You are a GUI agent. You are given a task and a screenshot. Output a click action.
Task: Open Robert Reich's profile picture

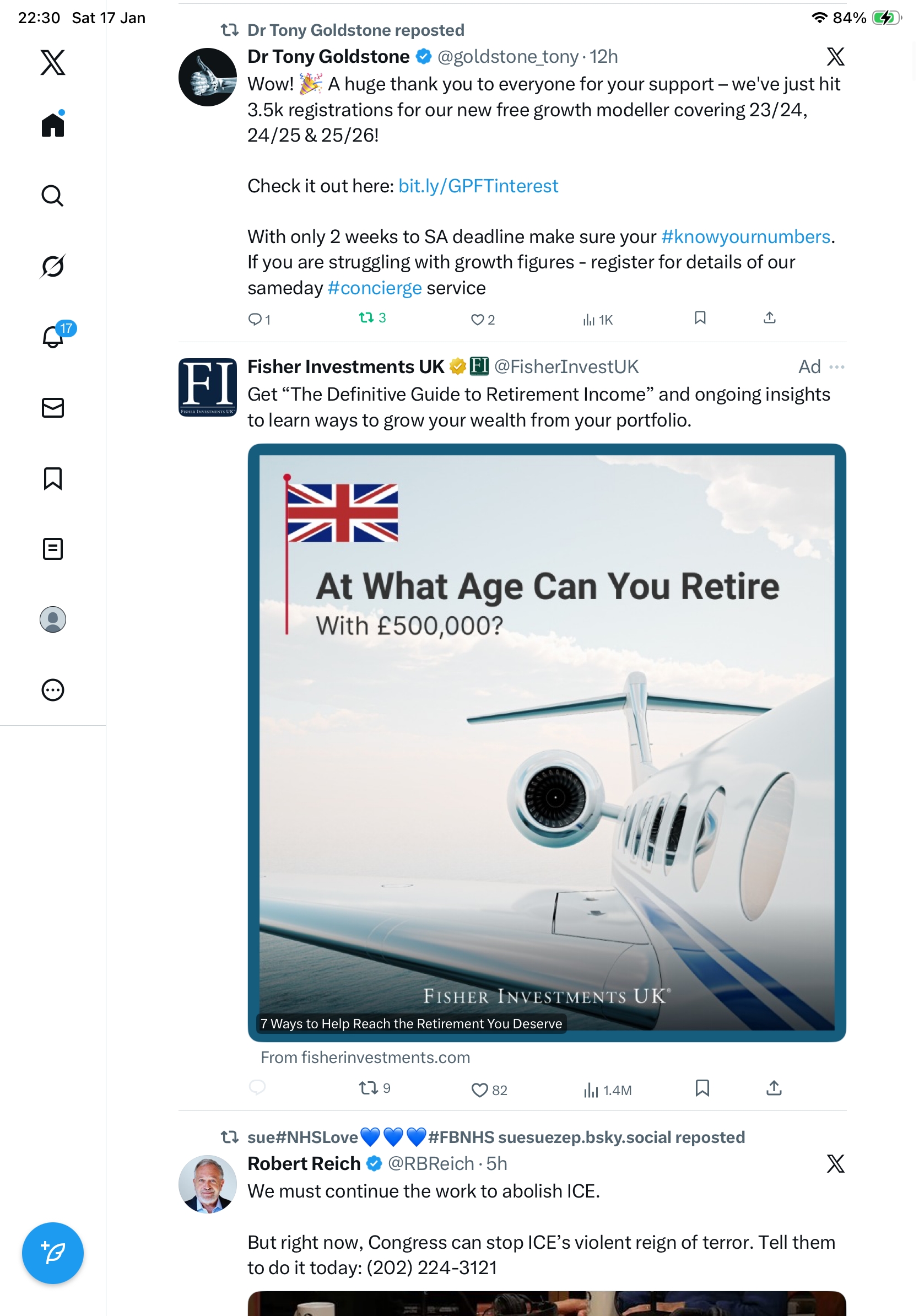tap(207, 1184)
